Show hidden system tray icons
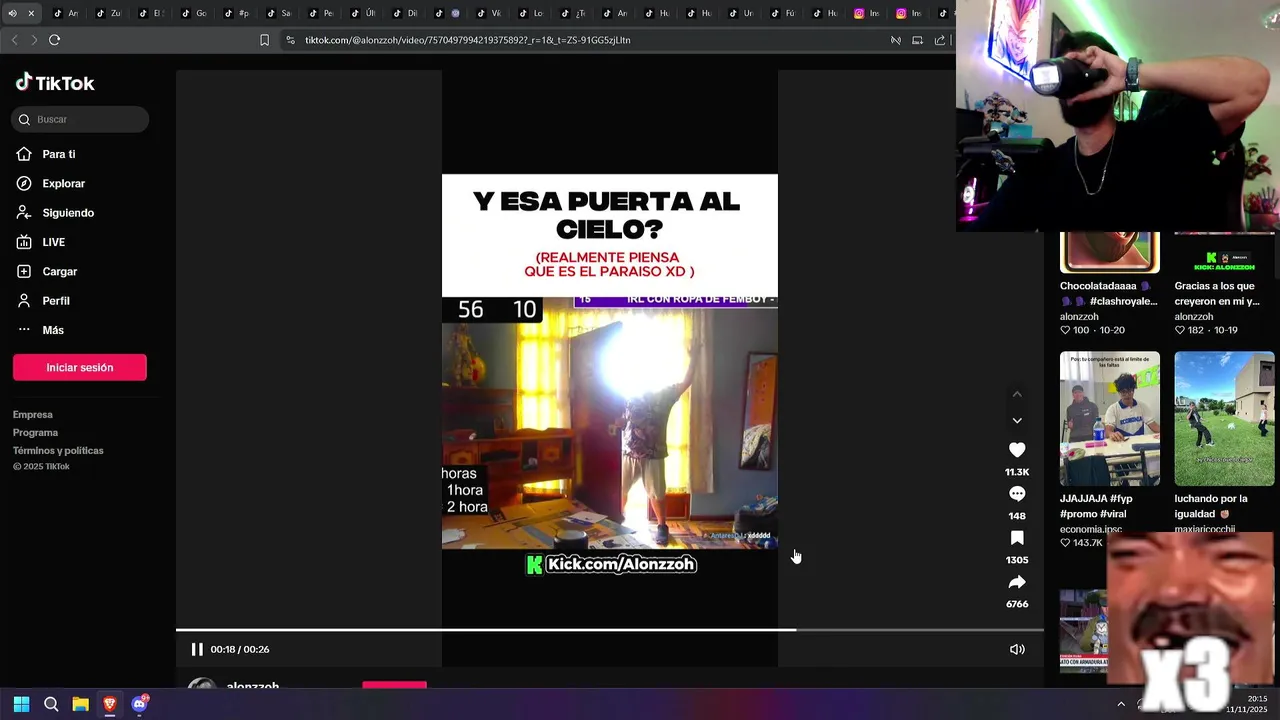Viewport: 1280px width, 720px height. click(1121, 704)
